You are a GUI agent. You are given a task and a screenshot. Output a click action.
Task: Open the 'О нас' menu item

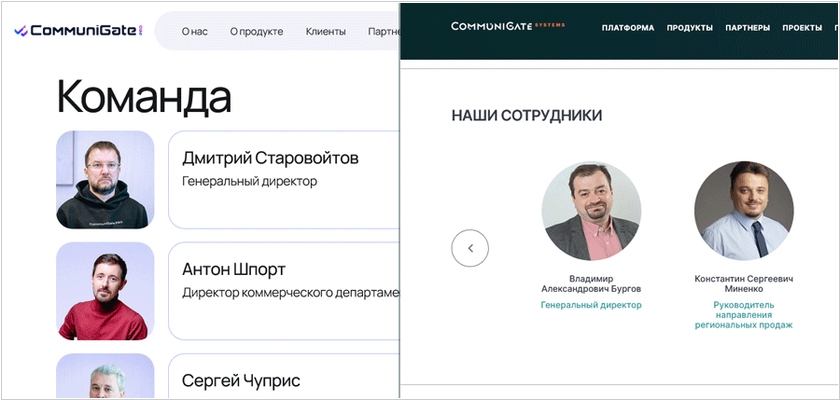[x=194, y=32]
